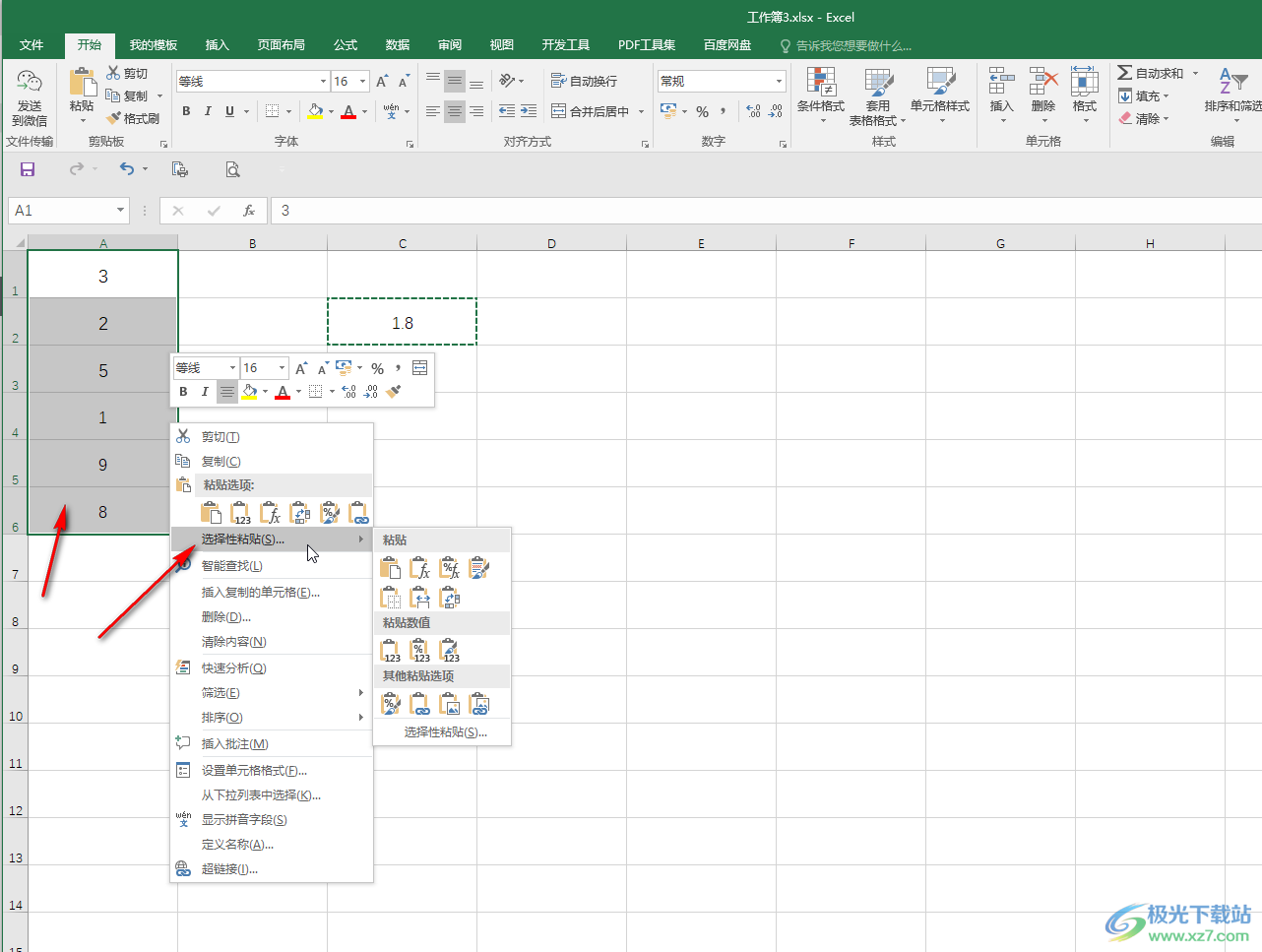Toggle Bold in the ribbon font group
This screenshot has height=952, width=1262.
pos(186,111)
